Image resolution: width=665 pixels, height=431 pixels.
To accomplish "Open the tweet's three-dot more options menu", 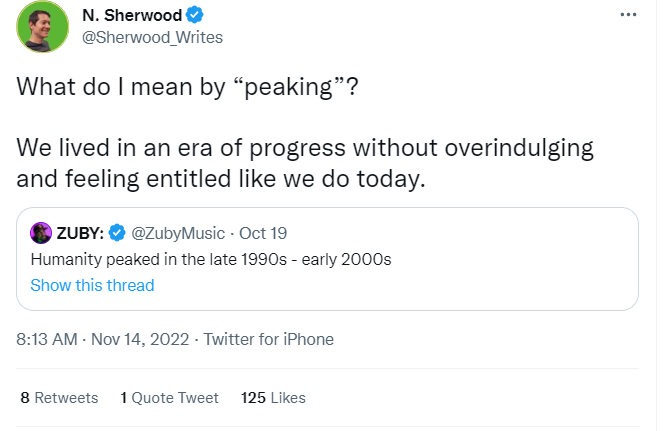I will click(628, 15).
